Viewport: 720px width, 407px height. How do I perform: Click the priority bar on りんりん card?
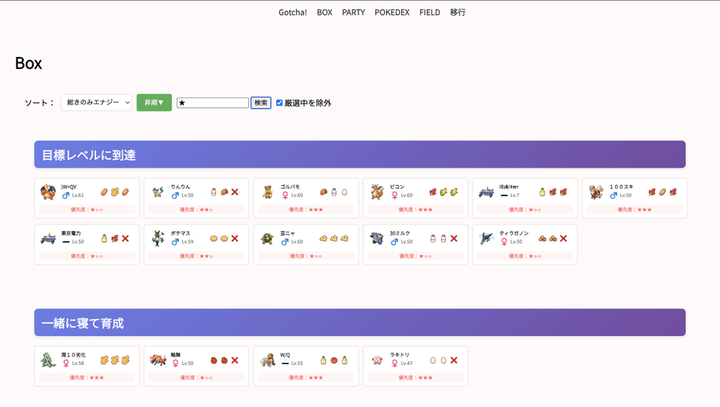pos(196,209)
